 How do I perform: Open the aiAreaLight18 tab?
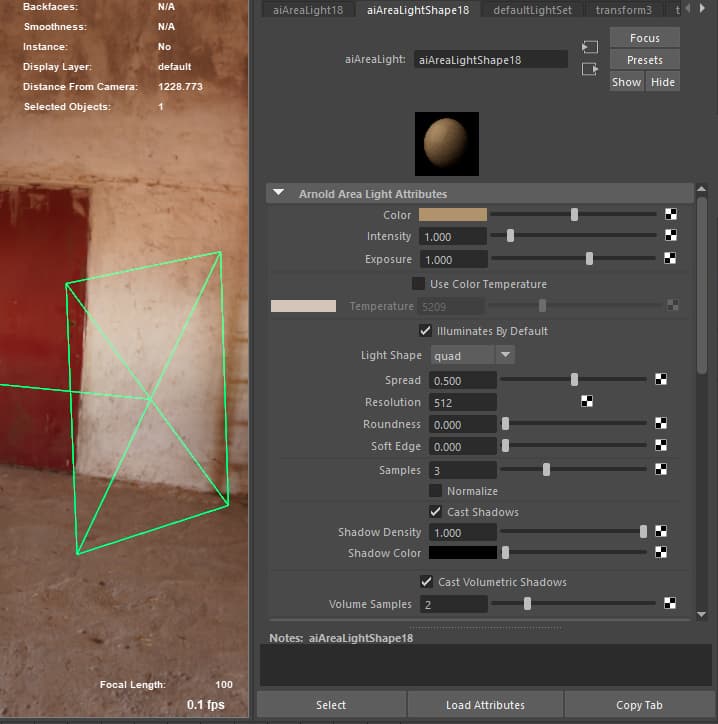(307, 10)
